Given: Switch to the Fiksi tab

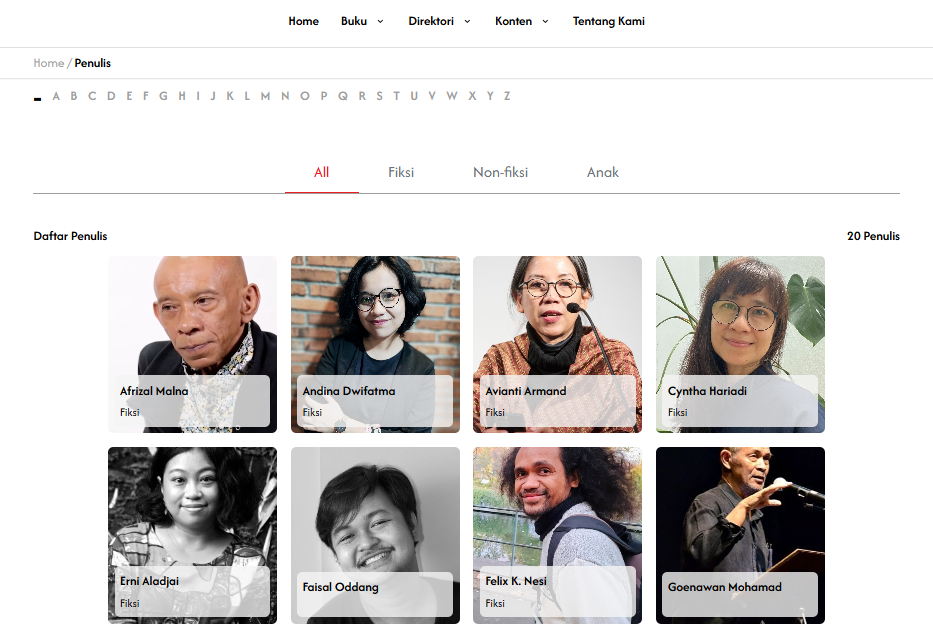Looking at the screenshot, I should [401, 172].
